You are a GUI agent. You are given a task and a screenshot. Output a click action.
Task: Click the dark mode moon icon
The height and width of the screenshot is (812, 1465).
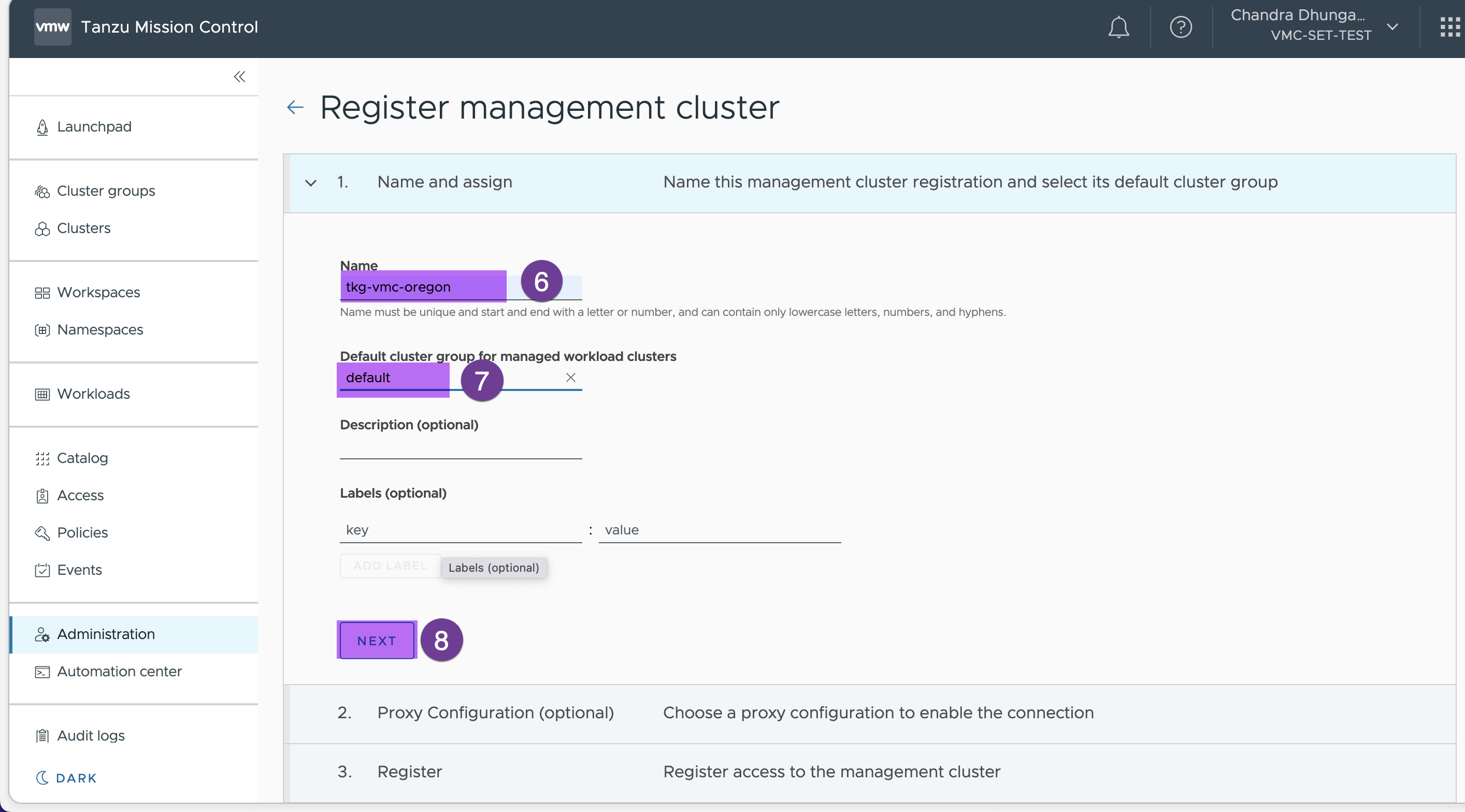tap(42, 777)
